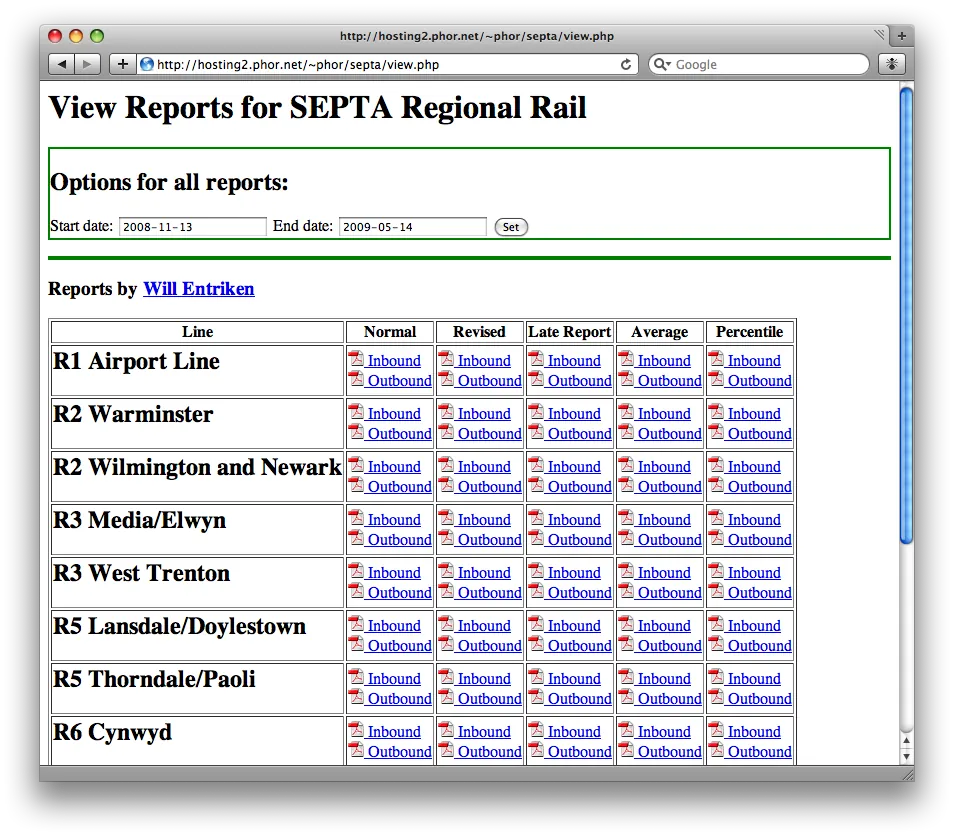954x836 pixels.
Task: Open the Will Entriken link
Action: (199, 288)
